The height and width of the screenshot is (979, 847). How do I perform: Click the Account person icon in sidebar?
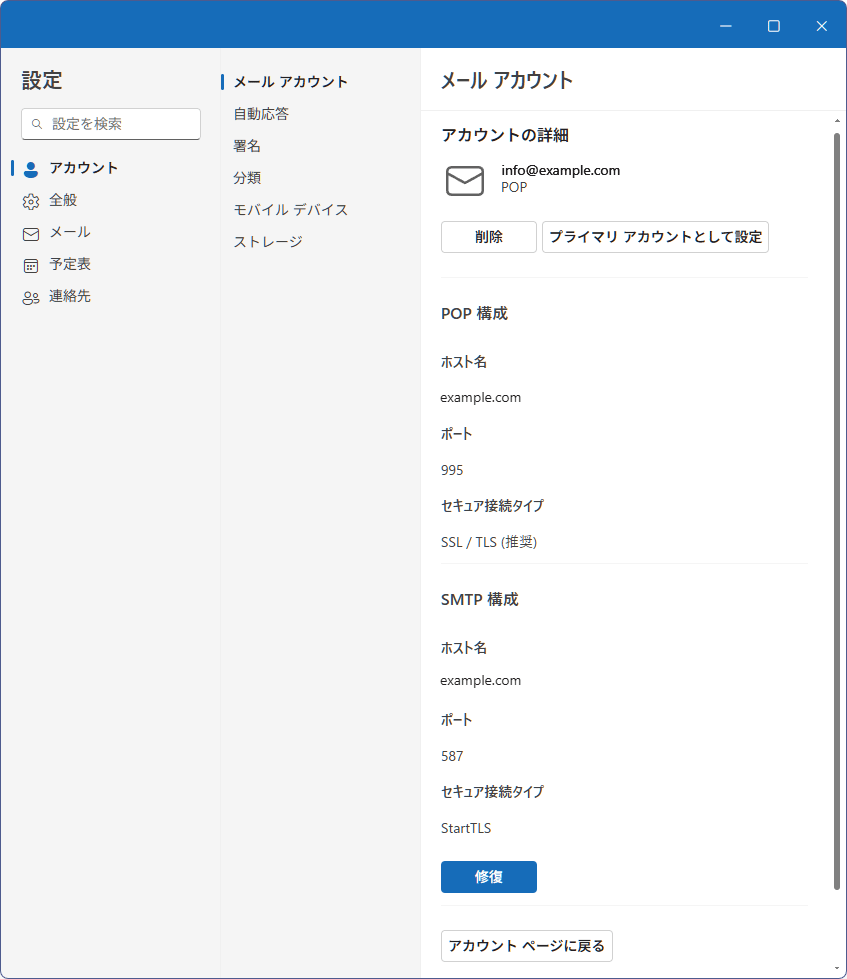click(x=31, y=169)
